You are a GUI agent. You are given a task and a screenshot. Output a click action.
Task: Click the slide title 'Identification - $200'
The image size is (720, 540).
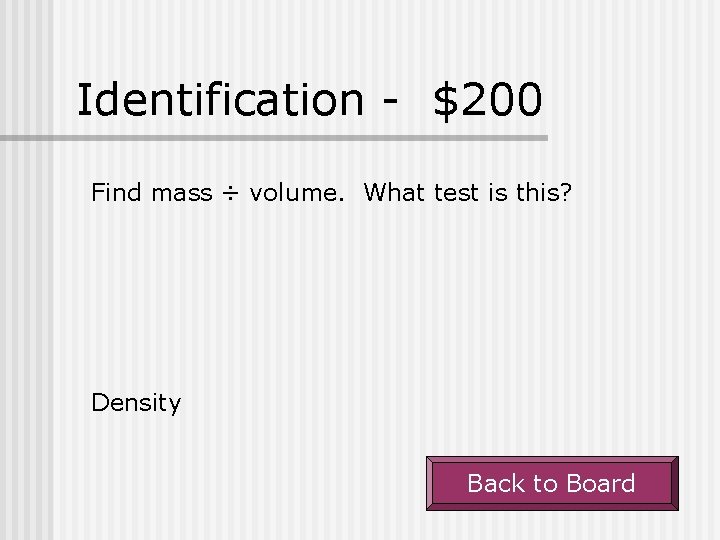pos(310,99)
